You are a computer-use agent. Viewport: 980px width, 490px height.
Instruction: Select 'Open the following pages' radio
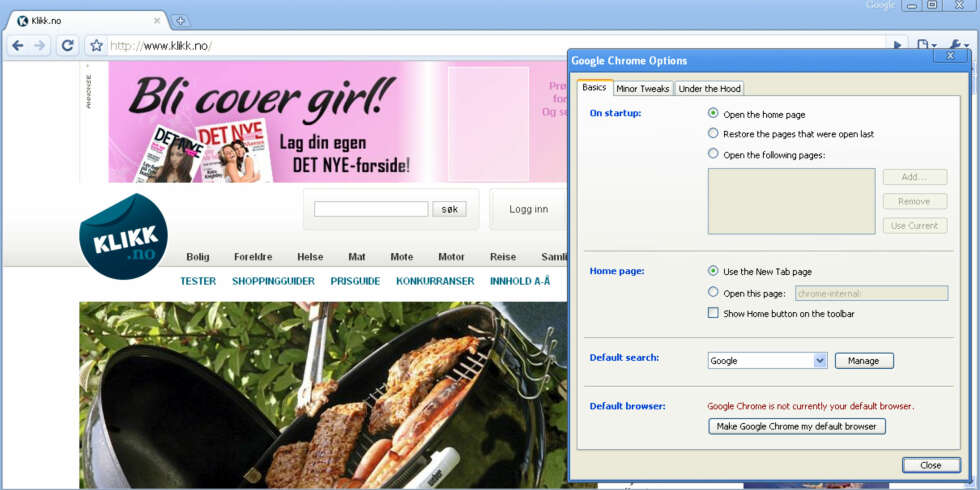coord(713,153)
